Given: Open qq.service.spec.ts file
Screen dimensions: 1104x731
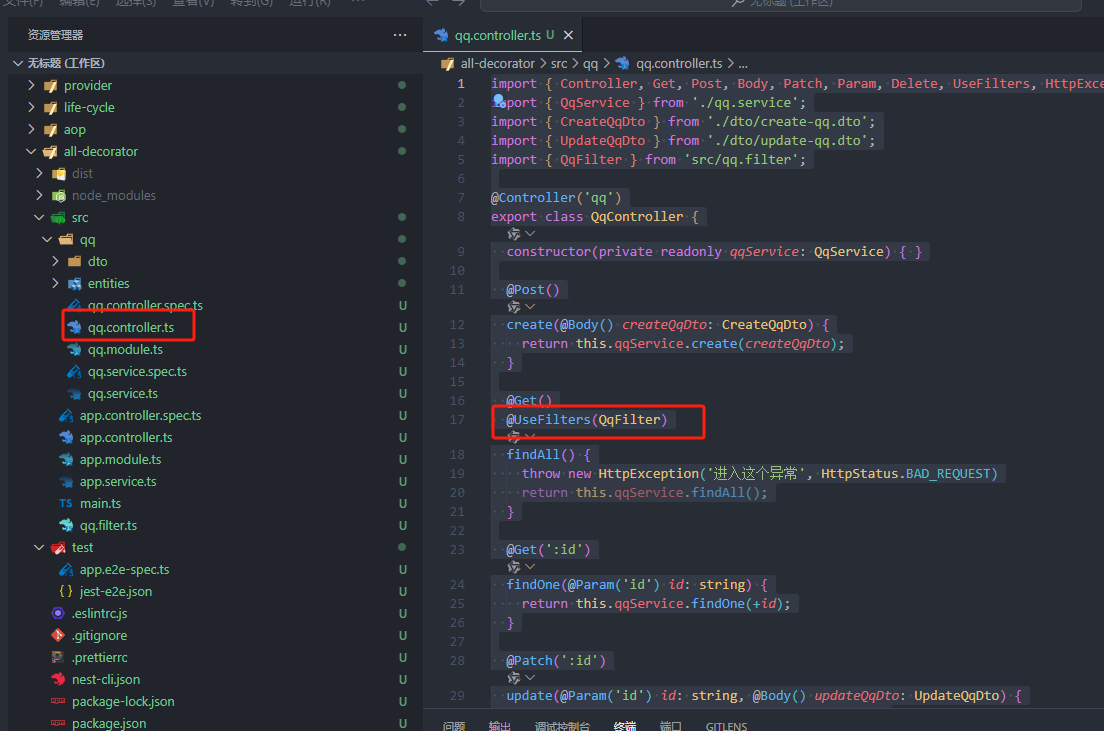Looking at the screenshot, I should point(137,371).
